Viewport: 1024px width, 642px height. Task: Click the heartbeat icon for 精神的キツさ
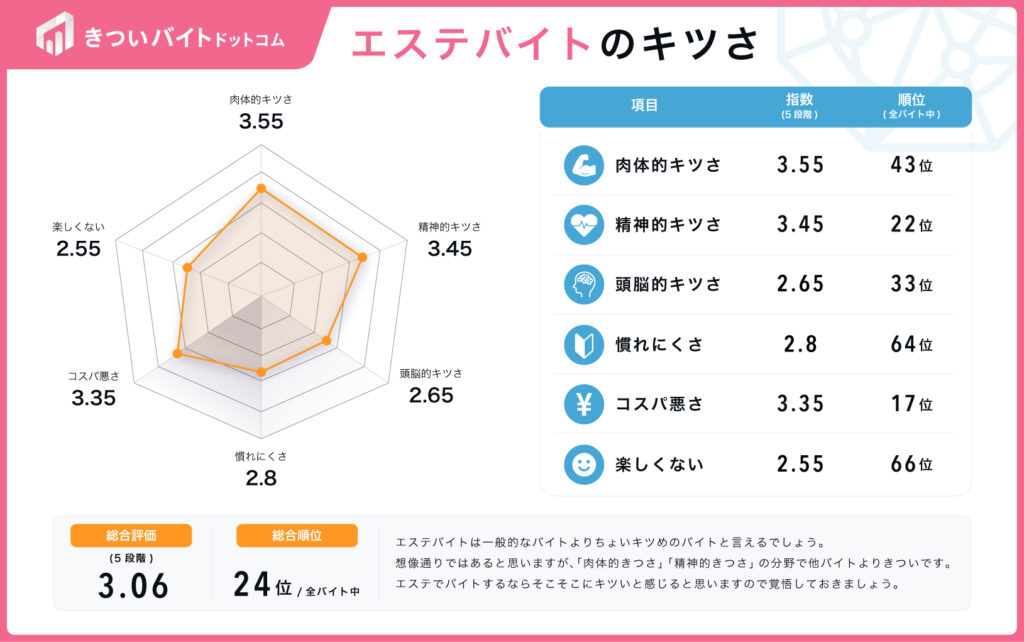pos(583,225)
